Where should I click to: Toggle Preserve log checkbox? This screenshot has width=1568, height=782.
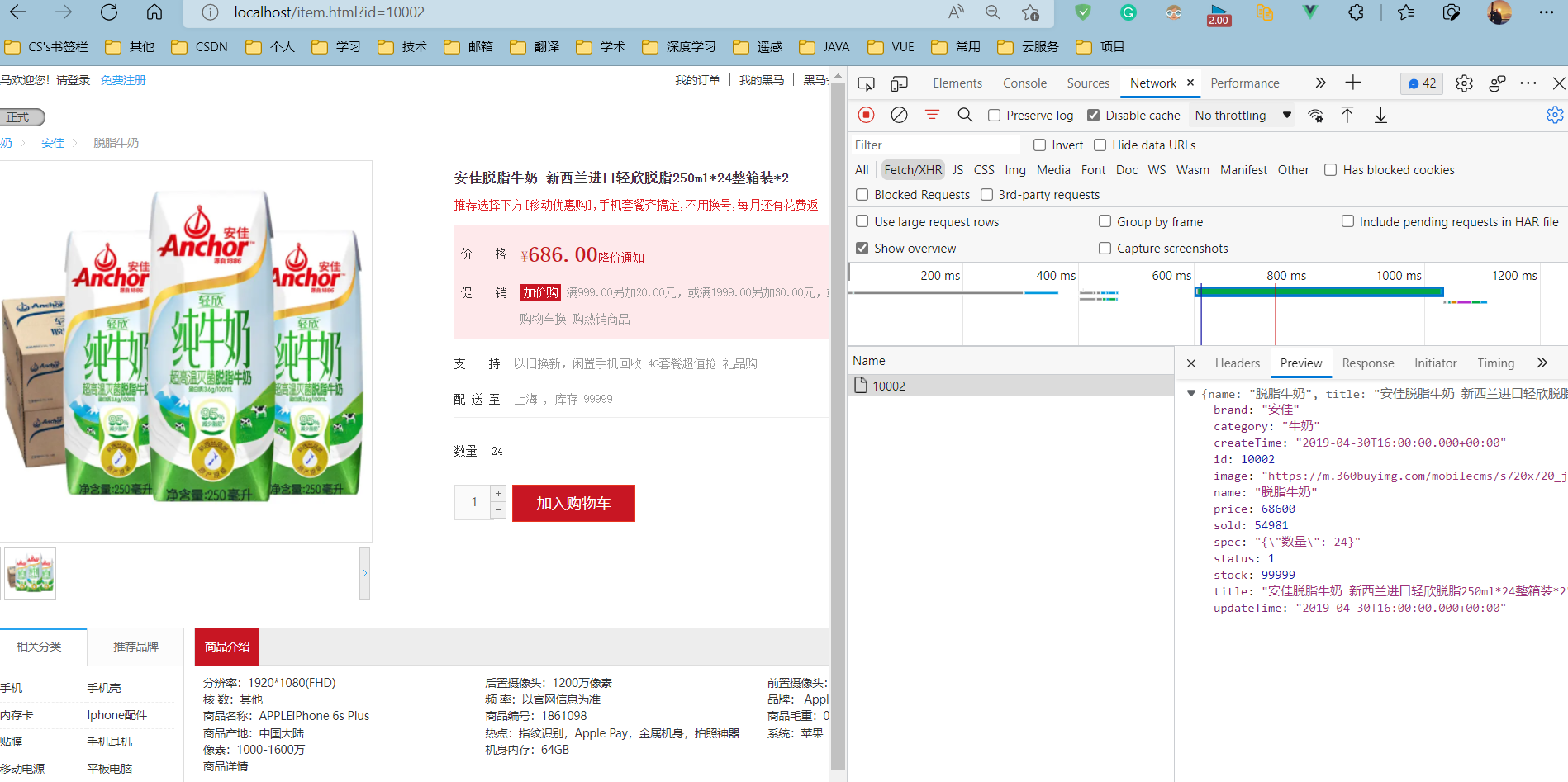point(995,116)
